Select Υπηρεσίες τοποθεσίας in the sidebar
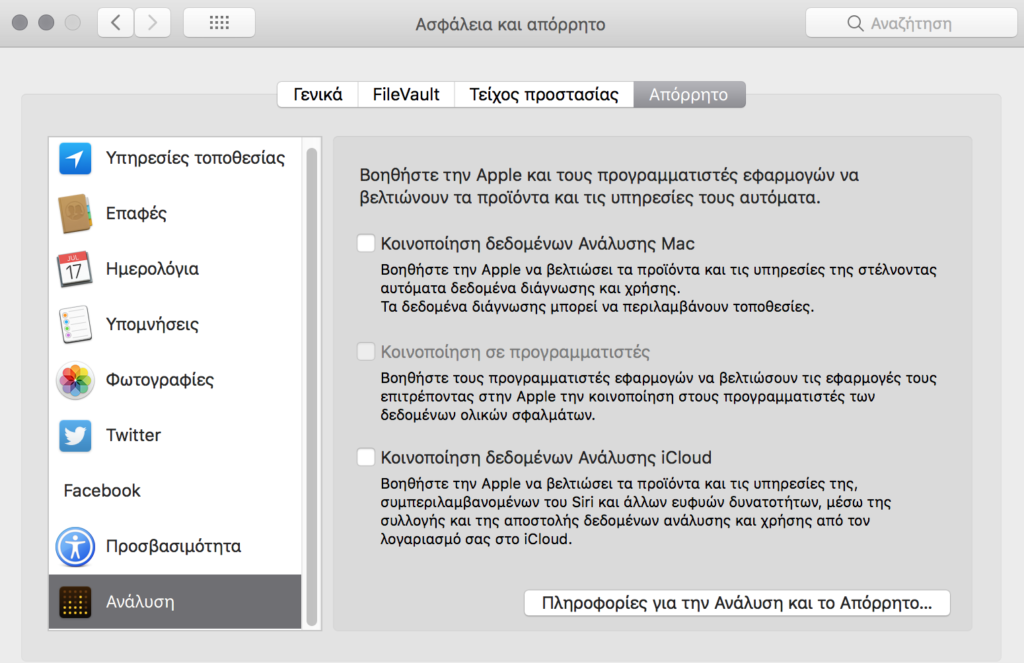Image resolution: width=1024 pixels, height=663 pixels. pos(175,158)
